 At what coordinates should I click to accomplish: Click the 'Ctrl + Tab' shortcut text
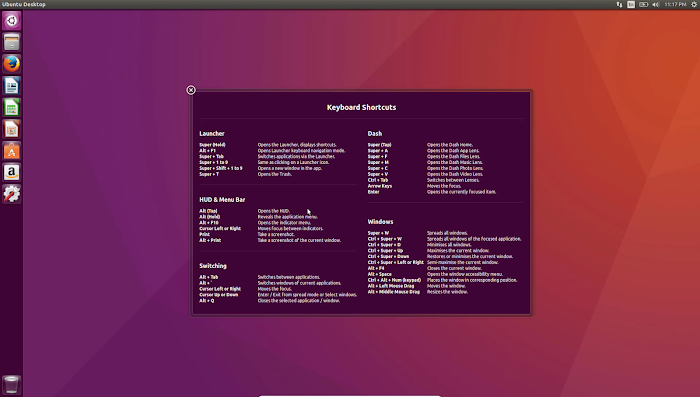(378, 180)
